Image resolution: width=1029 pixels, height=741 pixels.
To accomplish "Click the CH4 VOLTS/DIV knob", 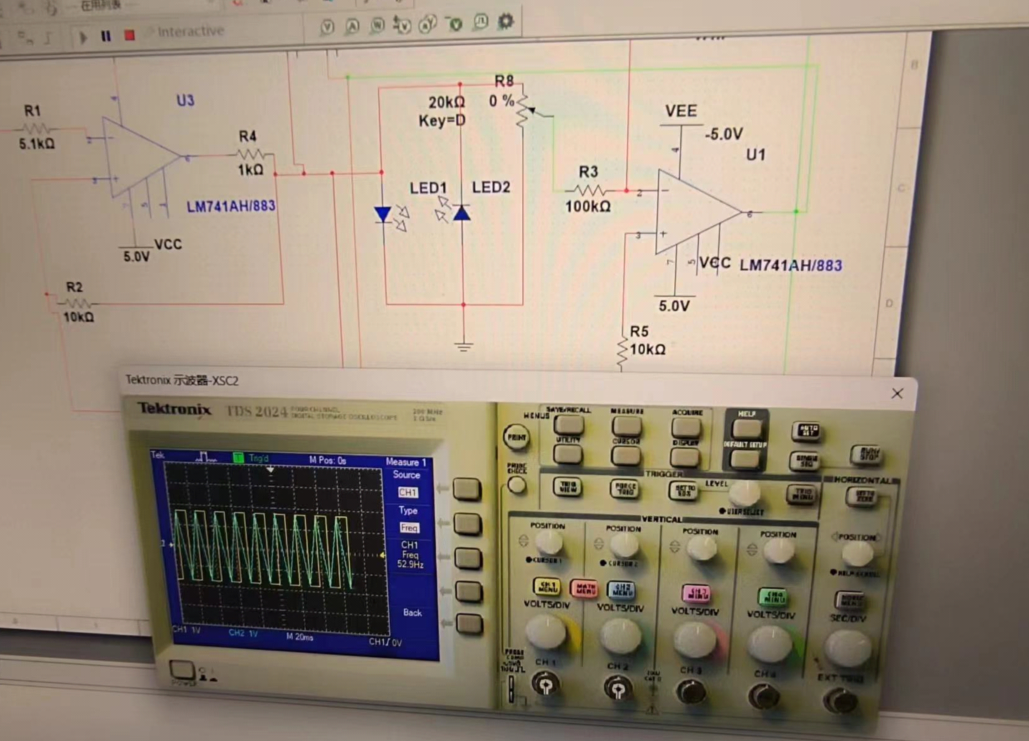I will [770, 643].
